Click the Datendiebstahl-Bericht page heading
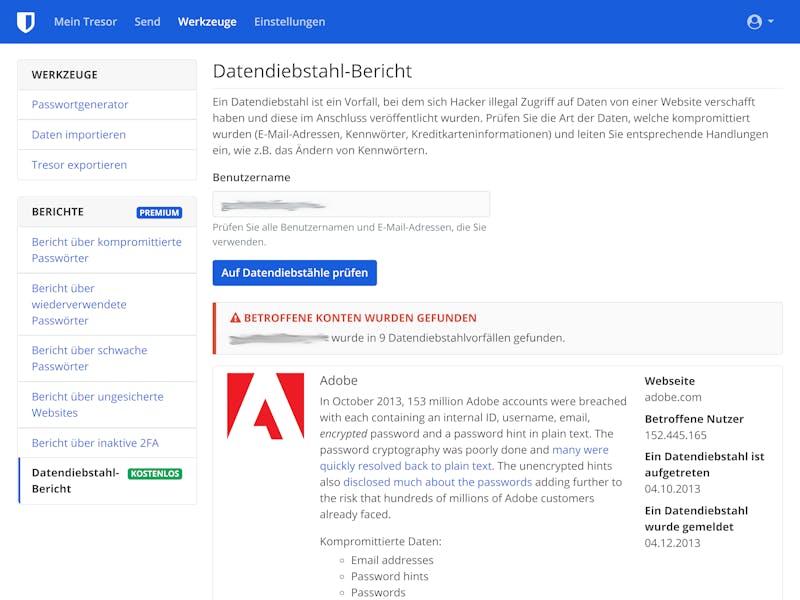Image resolution: width=800 pixels, height=600 pixels. [312, 71]
